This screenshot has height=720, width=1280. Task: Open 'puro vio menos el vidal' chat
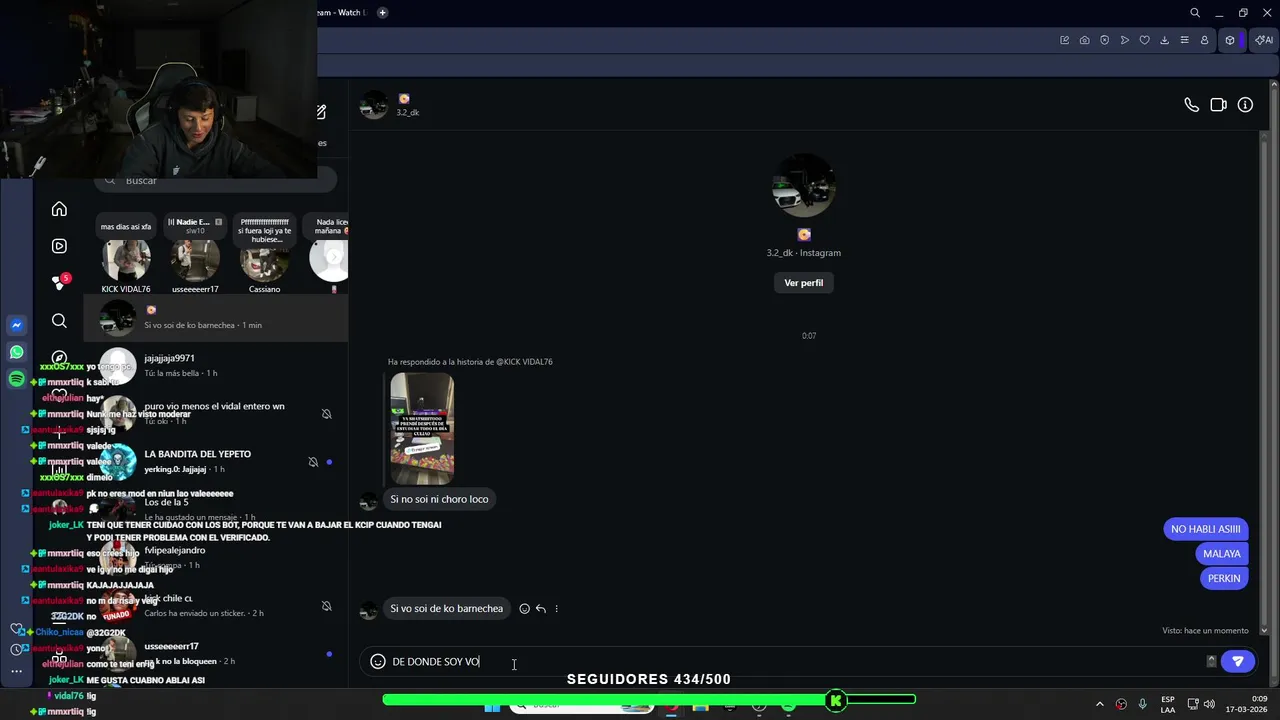(216, 413)
